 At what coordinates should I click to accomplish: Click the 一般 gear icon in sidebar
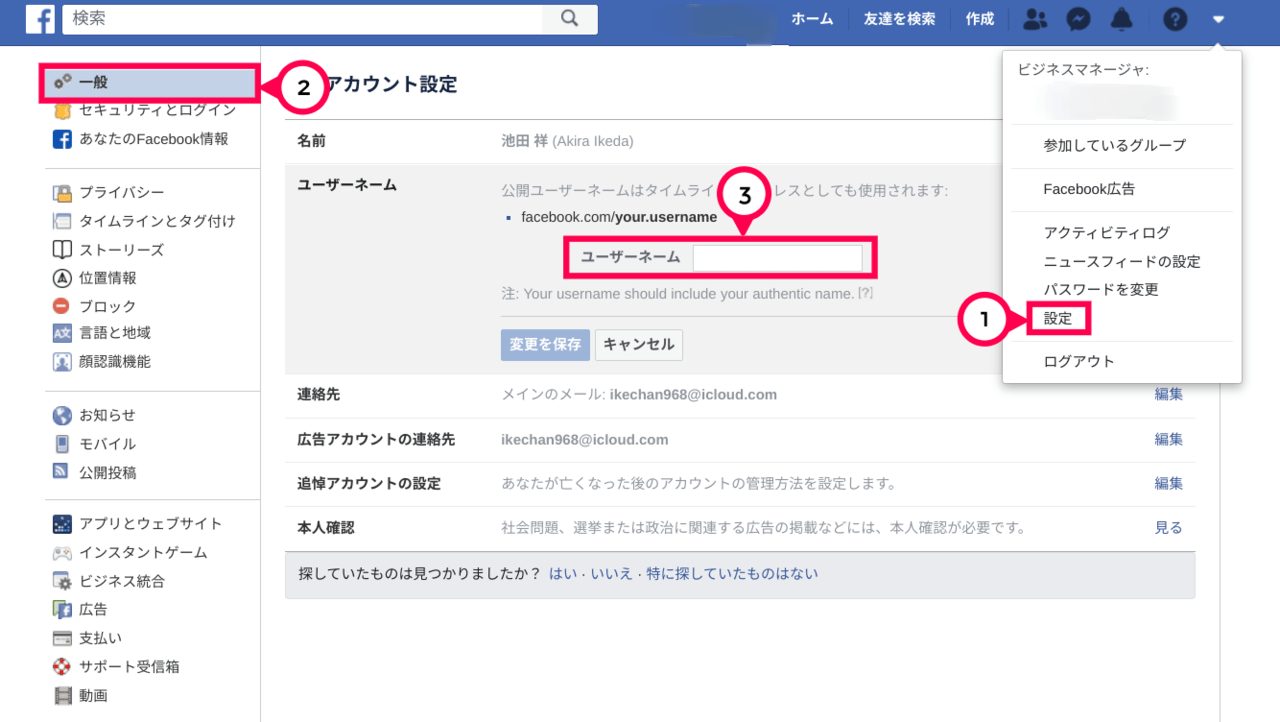point(63,82)
